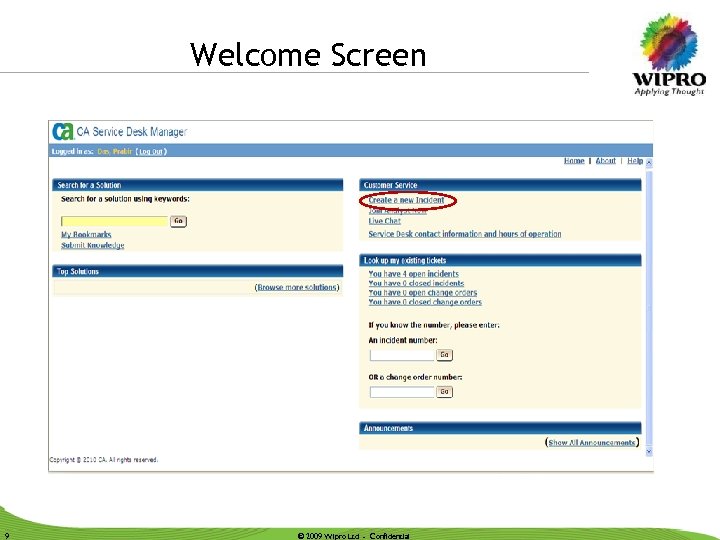720x540 pixels.
Task: View your 0 open change orders
Action: pyautogui.click(x=422, y=292)
